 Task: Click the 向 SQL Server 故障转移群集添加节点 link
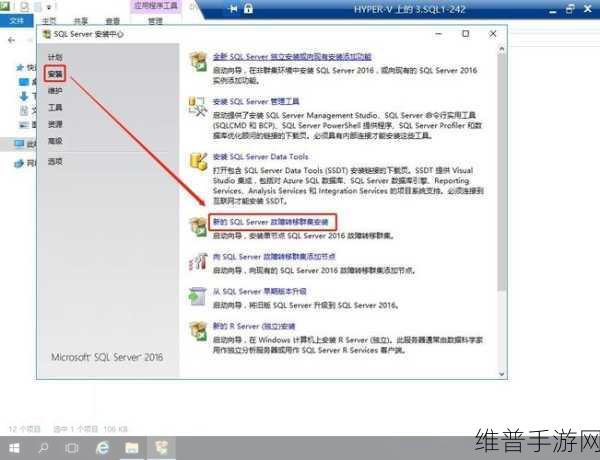274,256
